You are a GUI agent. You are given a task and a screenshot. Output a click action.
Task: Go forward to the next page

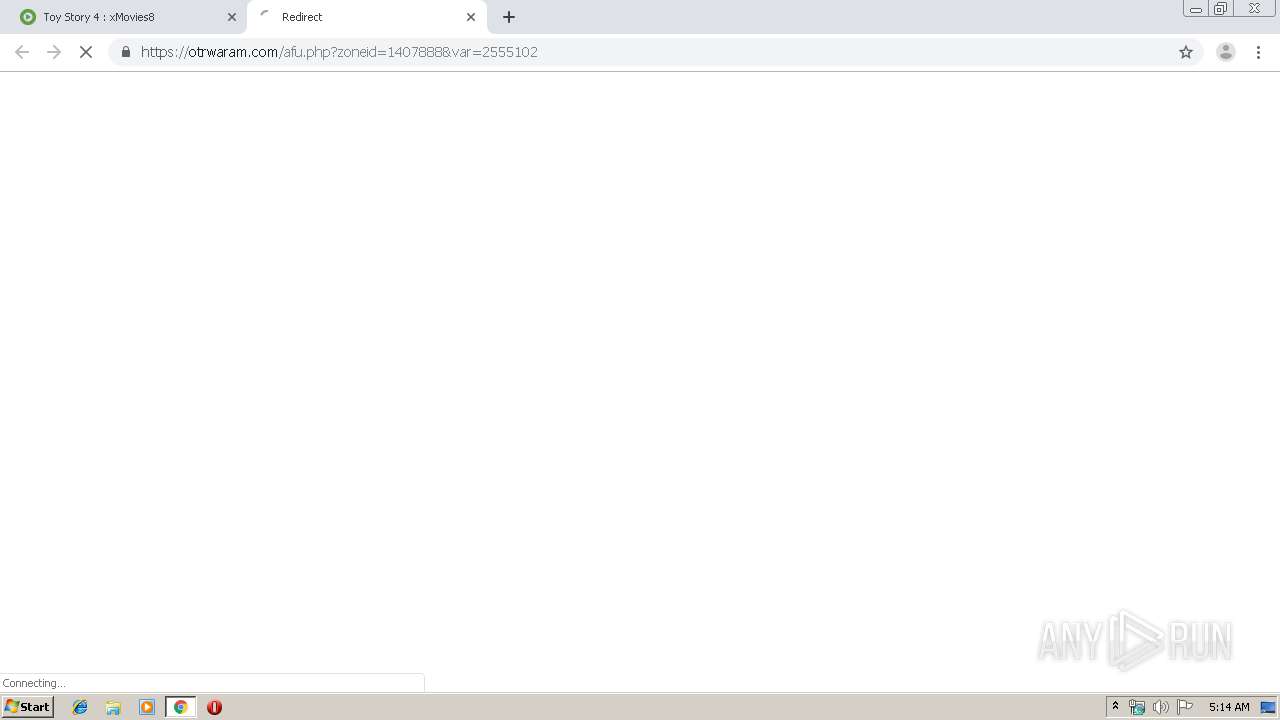click(x=54, y=52)
